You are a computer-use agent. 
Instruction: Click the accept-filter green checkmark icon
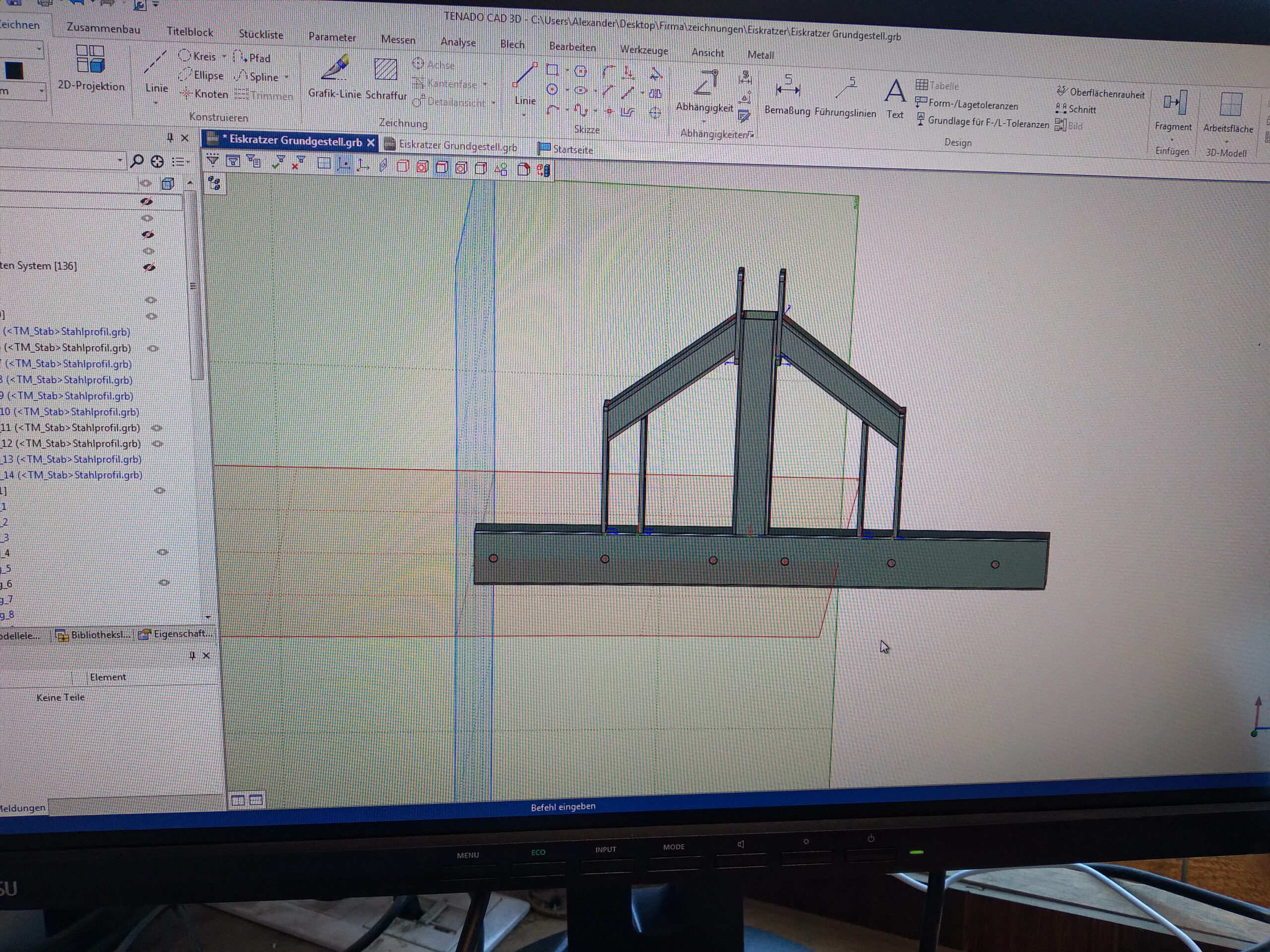[278, 163]
